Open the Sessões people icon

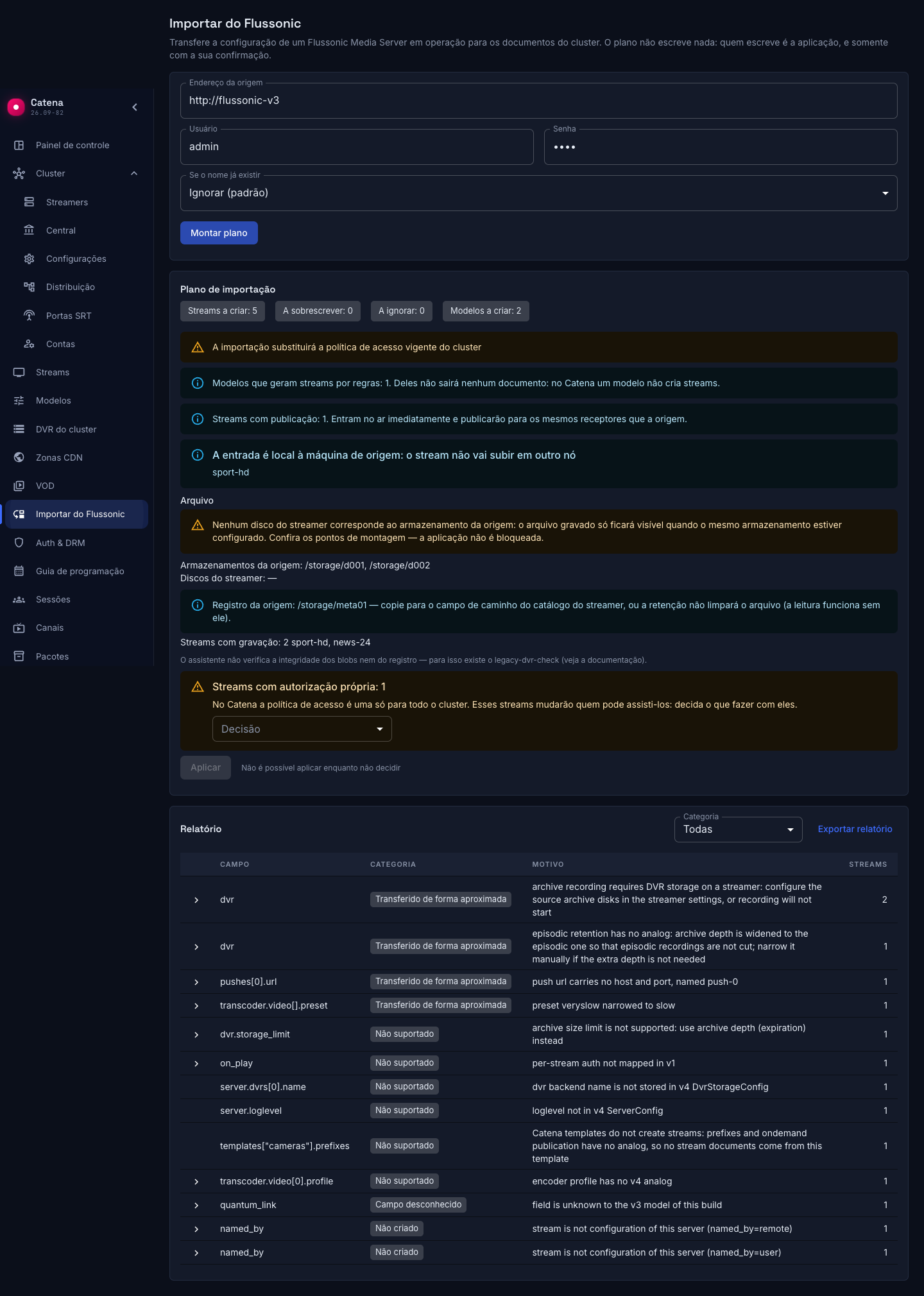pos(19,600)
